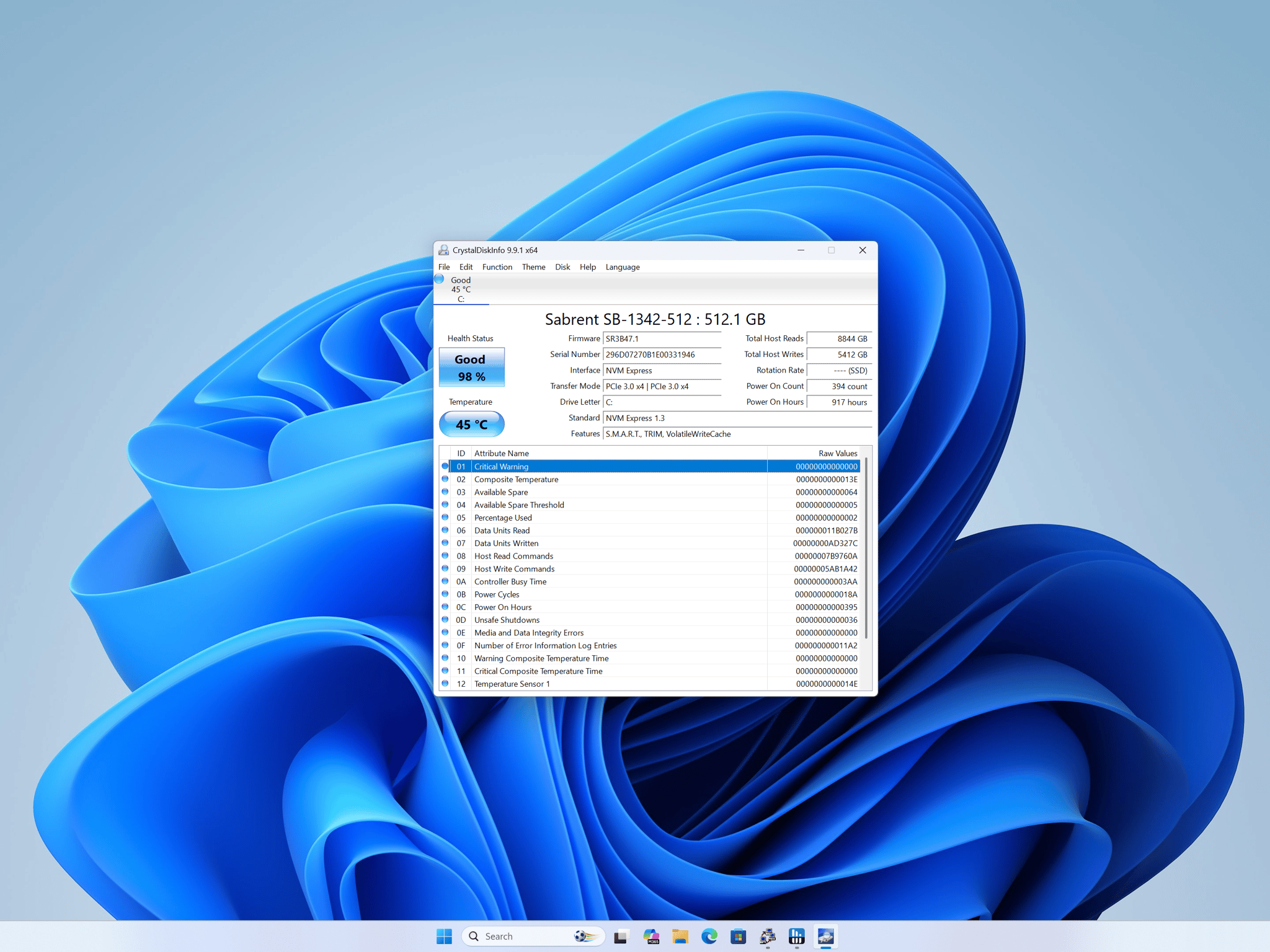Select the Unsafe Shutdowns row

tap(650, 620)
